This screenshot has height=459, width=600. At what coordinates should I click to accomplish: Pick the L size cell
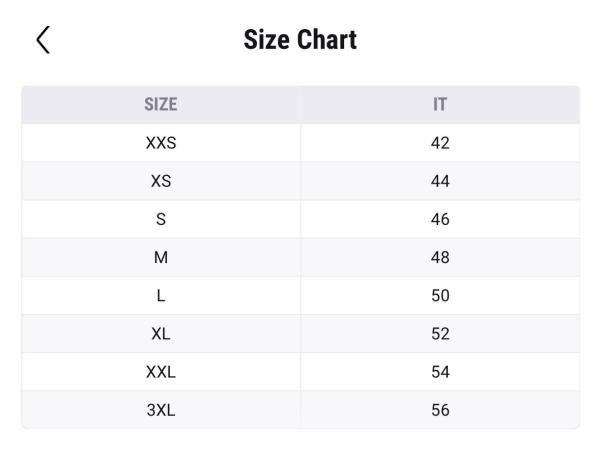(x=161, y=295)
